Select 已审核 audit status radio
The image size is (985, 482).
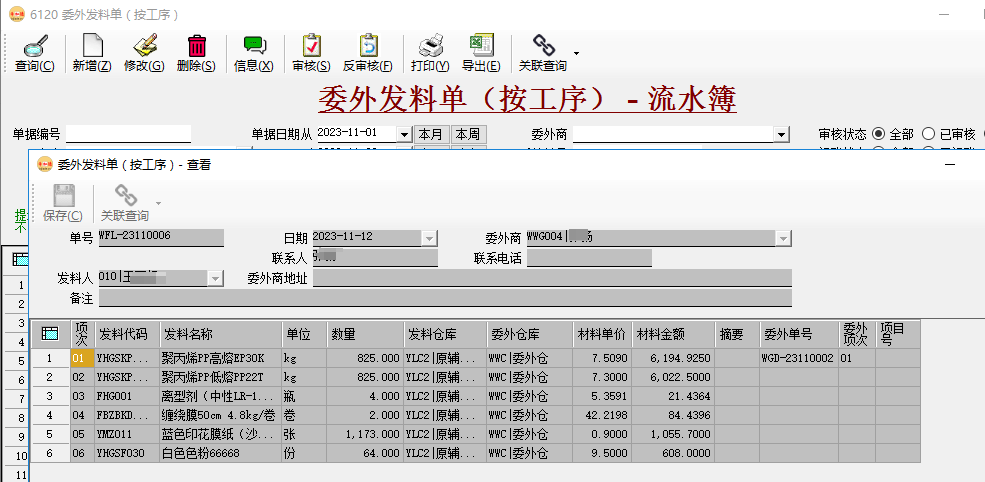tap(928, 134)
